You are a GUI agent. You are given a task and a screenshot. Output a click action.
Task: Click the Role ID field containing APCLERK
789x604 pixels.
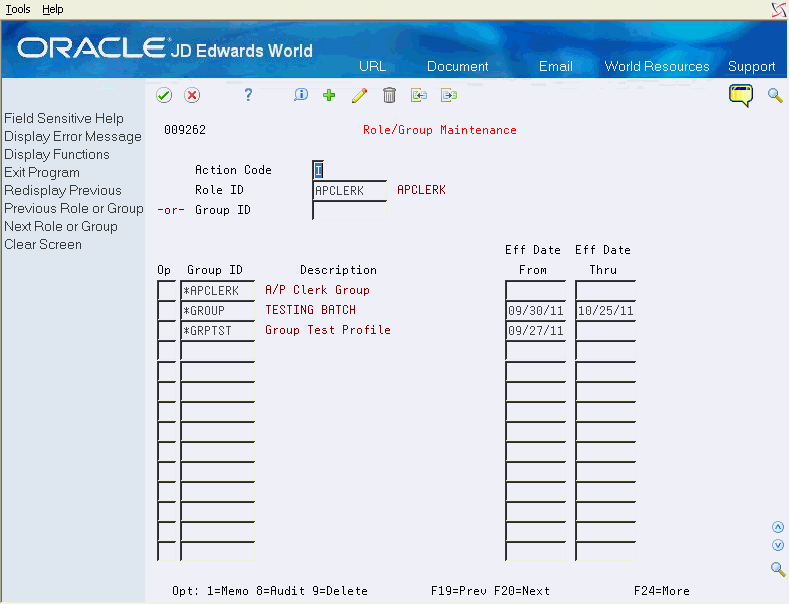350,190
